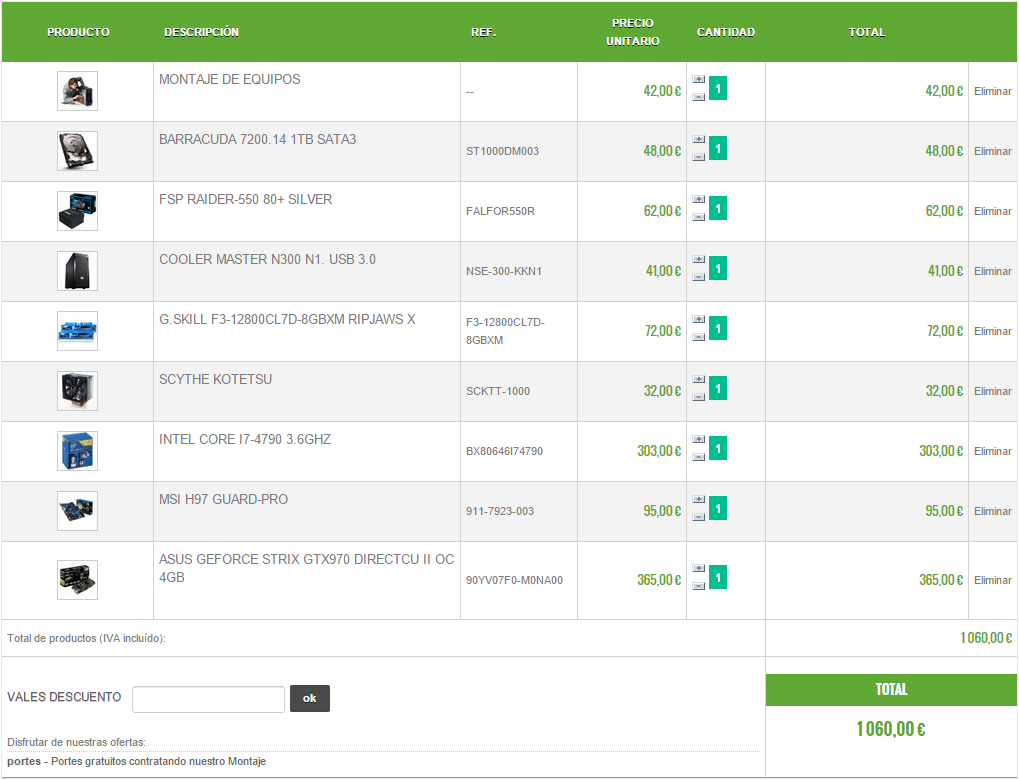The width and height of the screenshot is (1019, 780).
Task: Open FSP RAIDER-550 80+ SILVER product name
Action: [246, 200]
